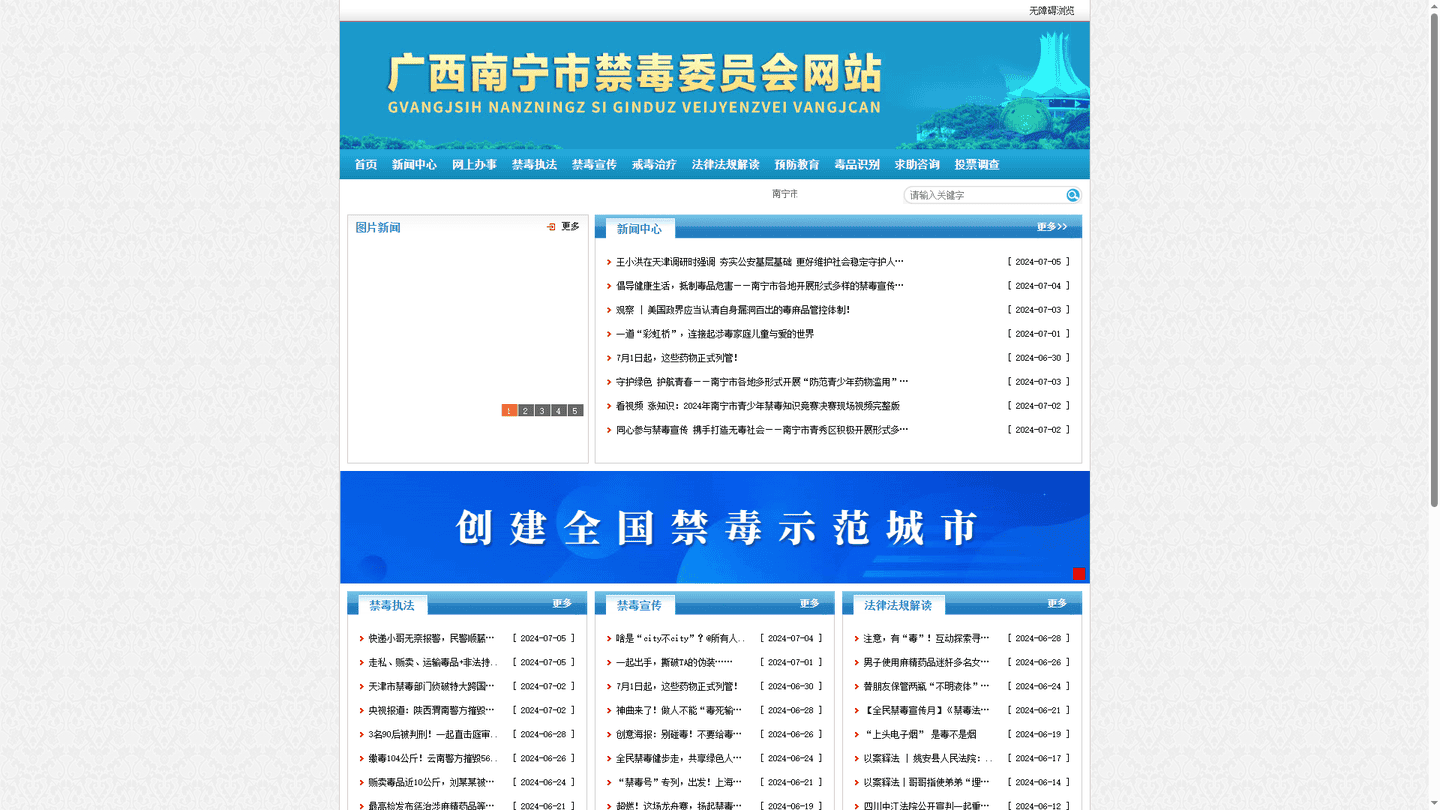Select the 法律法规解读 panel tab
Screen dimensions: 1440x810
[898, 605]
